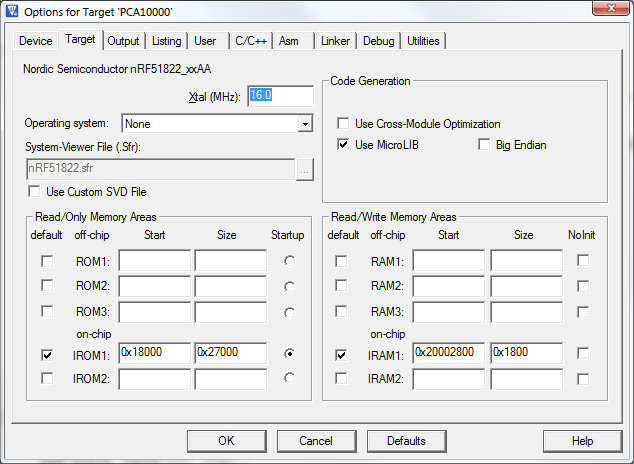Select ROM2 as Startup
This screenshot has height=464, width=634.
pyautogui.click(x=290, y=287)
